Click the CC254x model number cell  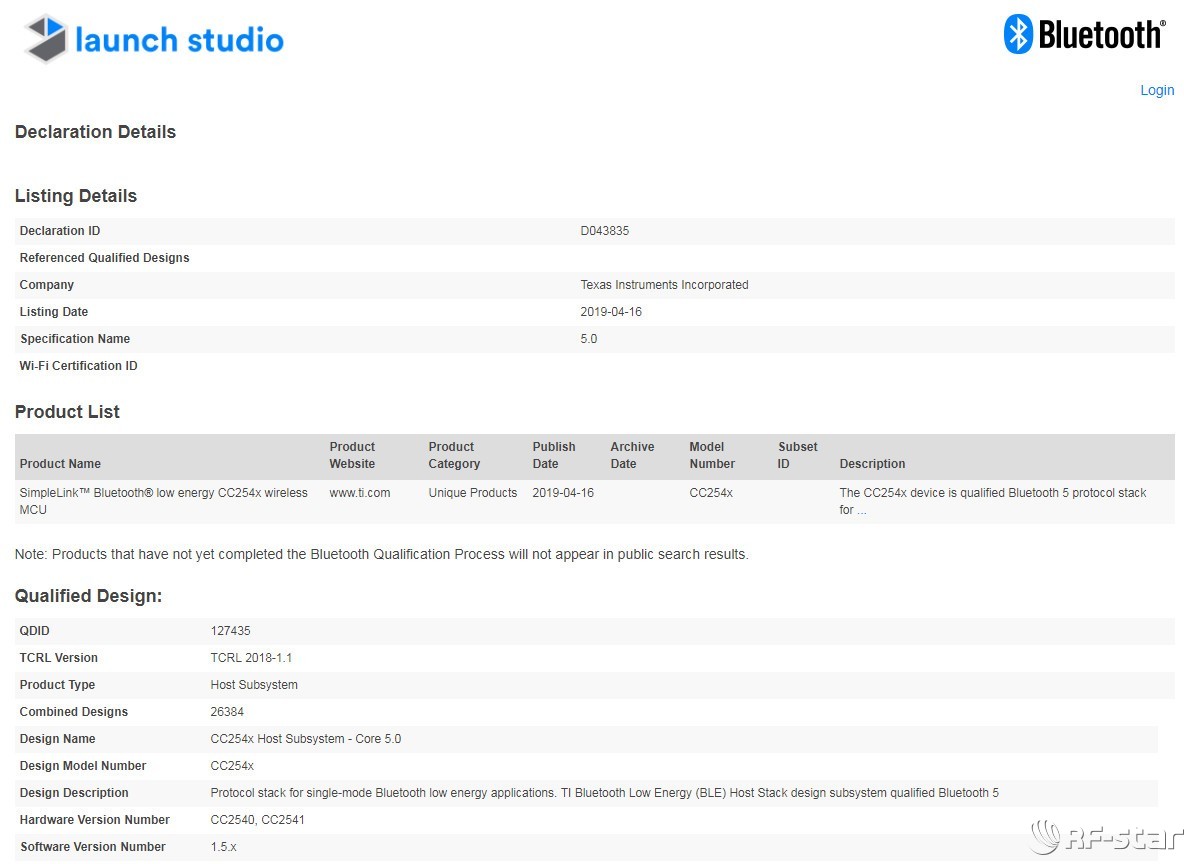(x=711, y=493)
